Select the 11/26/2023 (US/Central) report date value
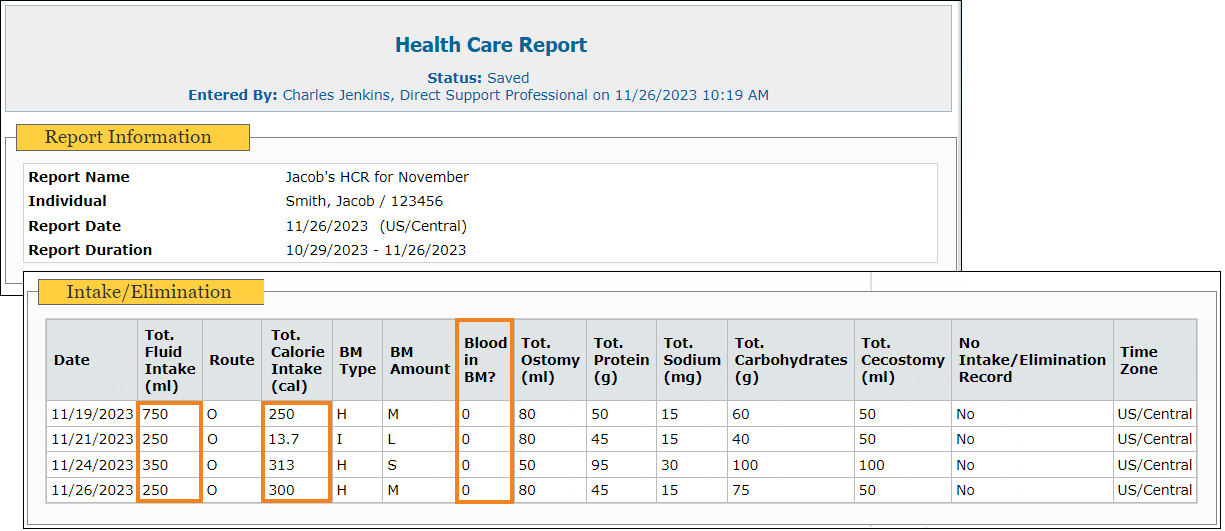 coord(376,226)
